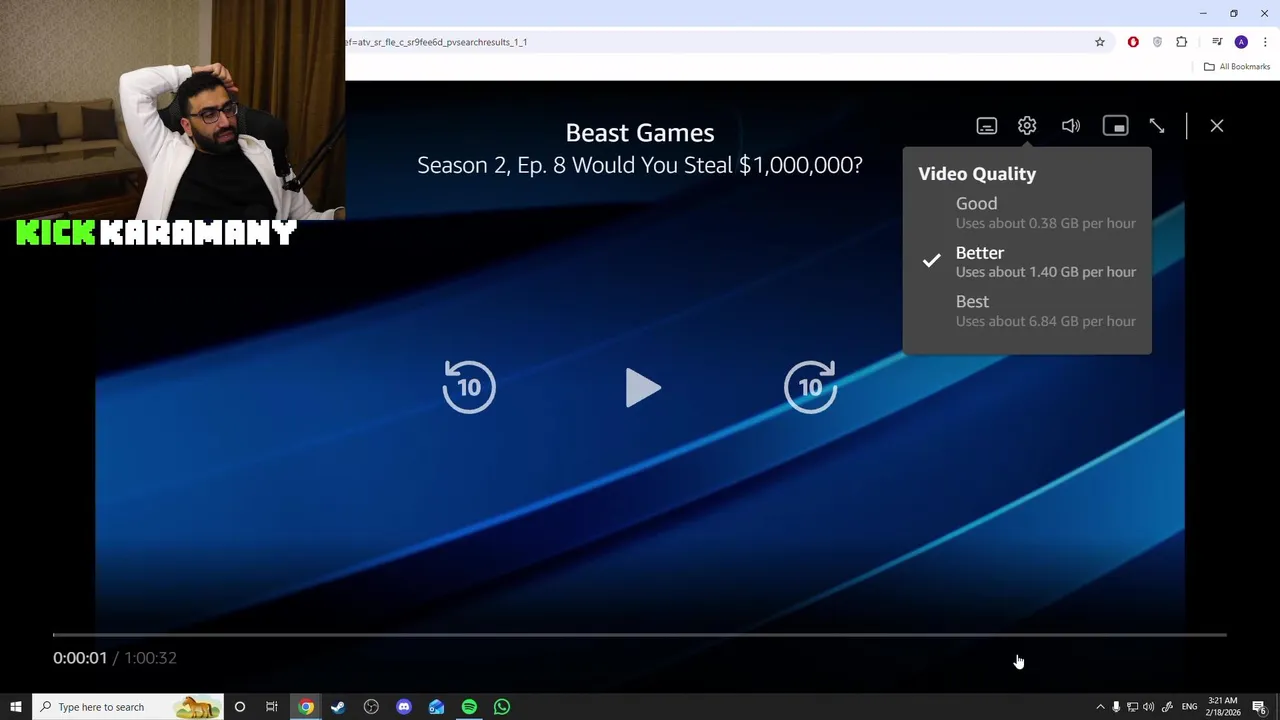Open Cortana circle on taskbar

[240, 707]
